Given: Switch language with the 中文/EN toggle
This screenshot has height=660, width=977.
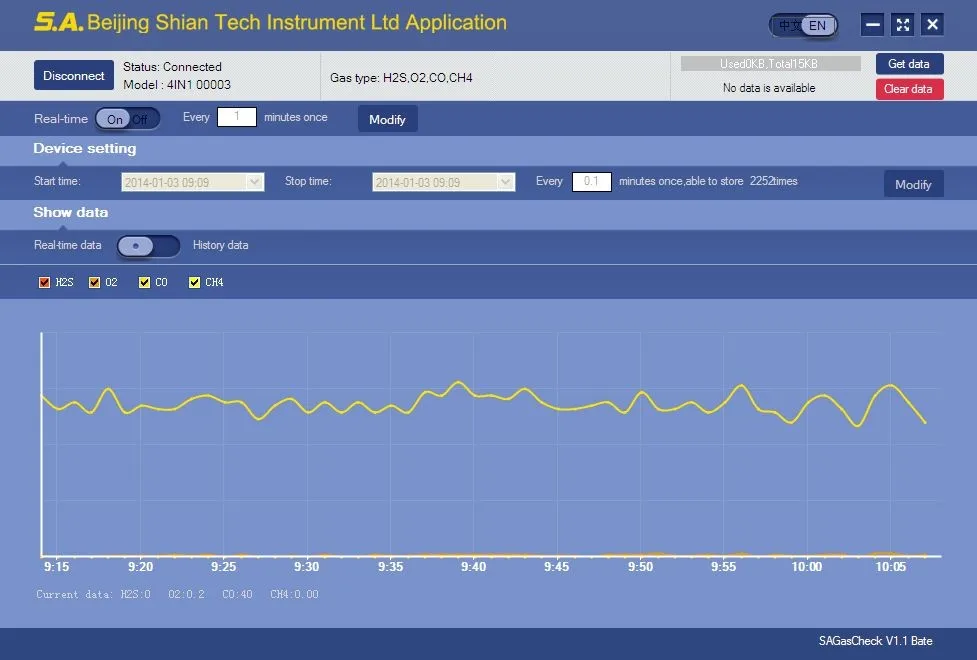Looking at the screenshot, I should click(x=803, y=25).
